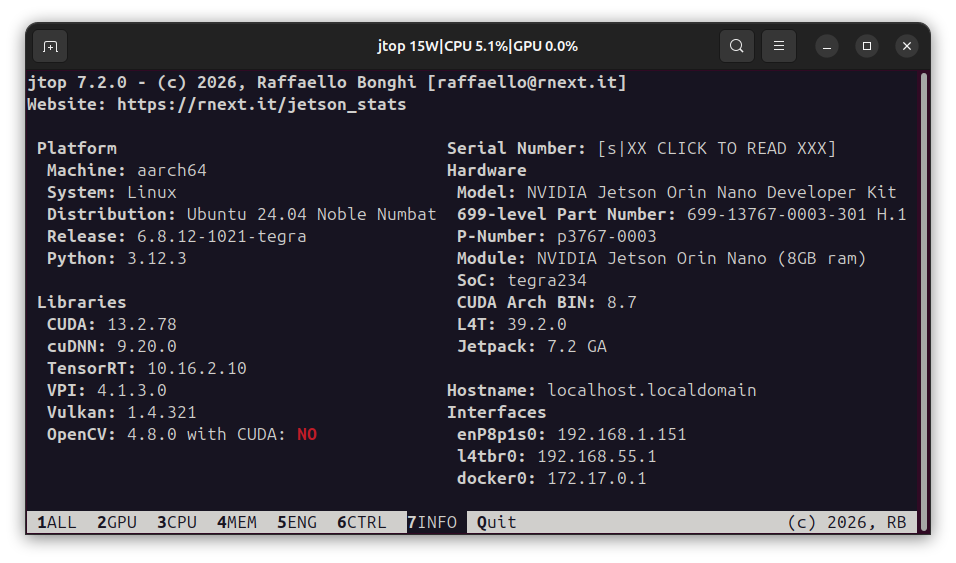The width and height of the screenshot is (956, 563).
Task: Click the VPI version 4.1.3.0
Action: coord(132,391)
